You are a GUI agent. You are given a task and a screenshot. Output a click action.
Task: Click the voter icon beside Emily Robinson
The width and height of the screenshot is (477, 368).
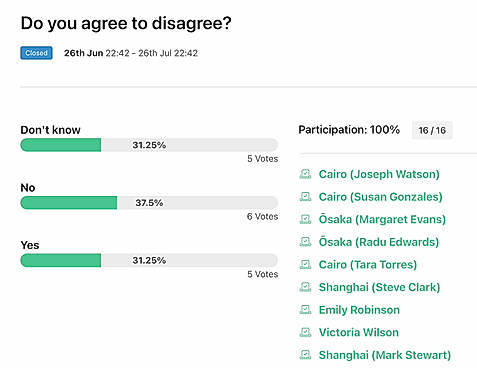(305, 310)
